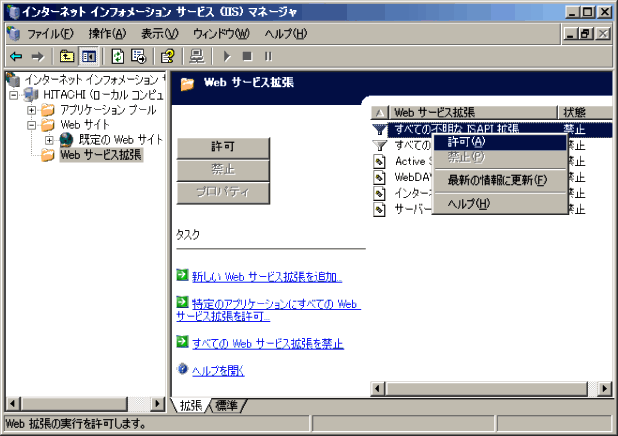Collapse the HITACHI computer tree node
The width and height of the screenshot is (618, 436).
coord(14,95)
